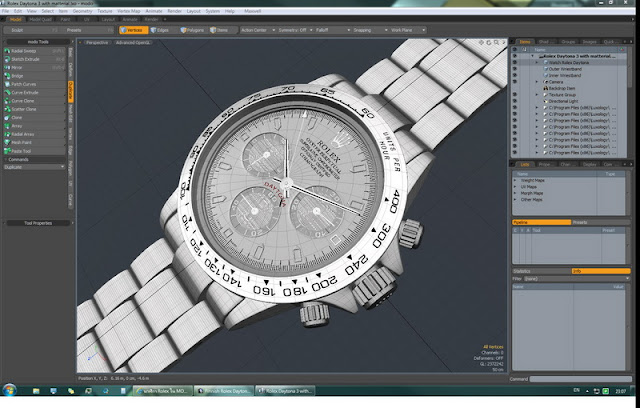Pick the Curve Clone tool
This screenshot has width=640, height=408.
point(35,101)
